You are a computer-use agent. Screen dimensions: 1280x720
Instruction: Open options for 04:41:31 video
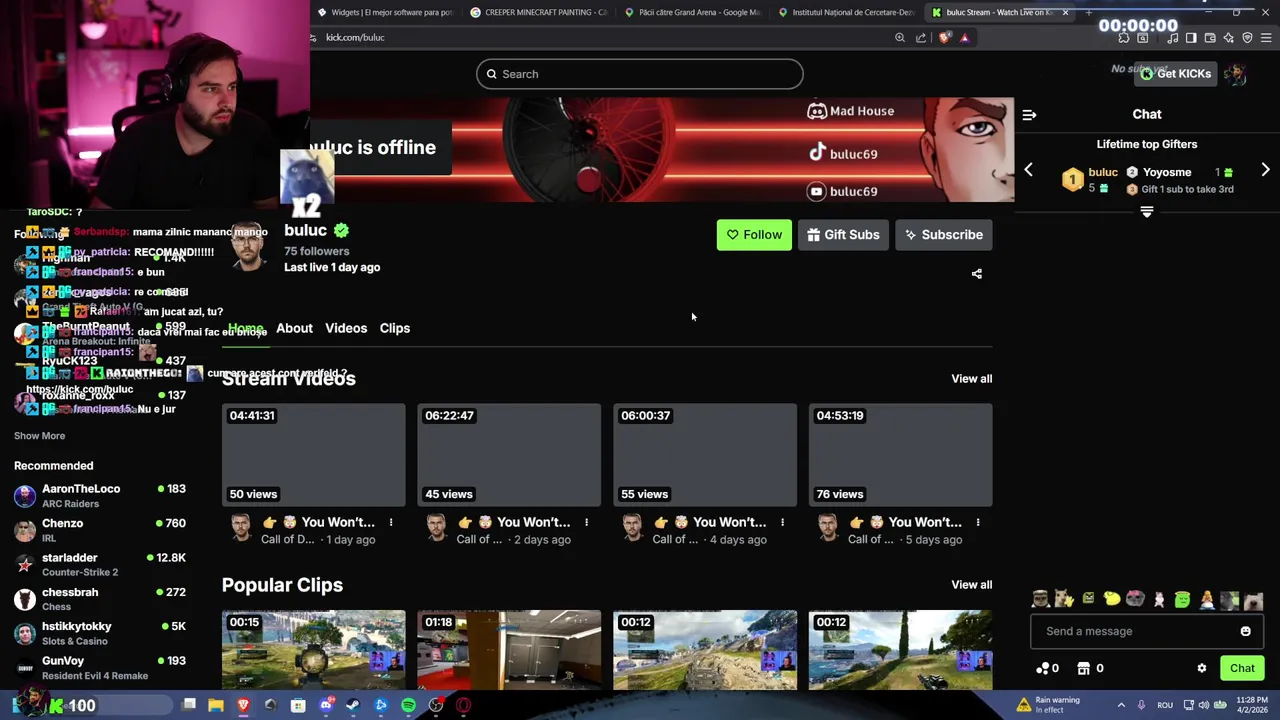tap(391, 522)
